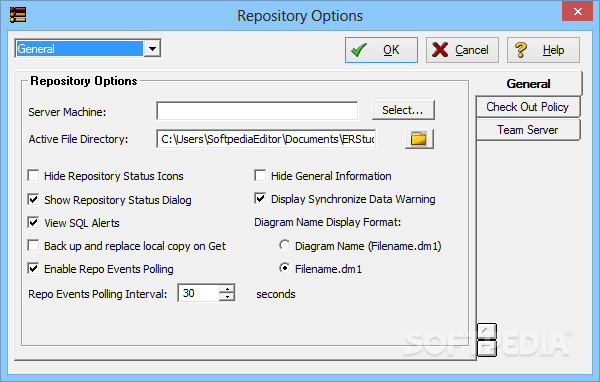The width and height of the screenshot is (600, 382).
Task: Enable Hide Repository Status Icons checkbox
Action: 33,176
